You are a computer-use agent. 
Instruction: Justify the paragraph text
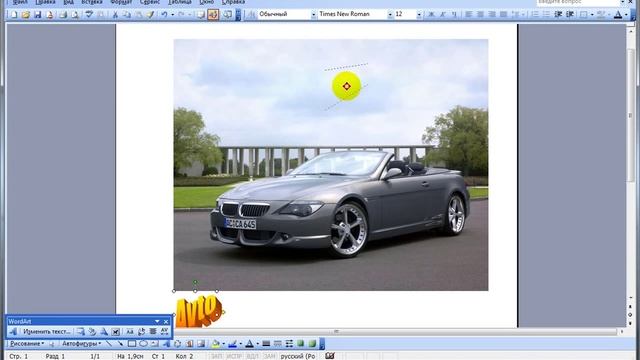click(504, 15)
